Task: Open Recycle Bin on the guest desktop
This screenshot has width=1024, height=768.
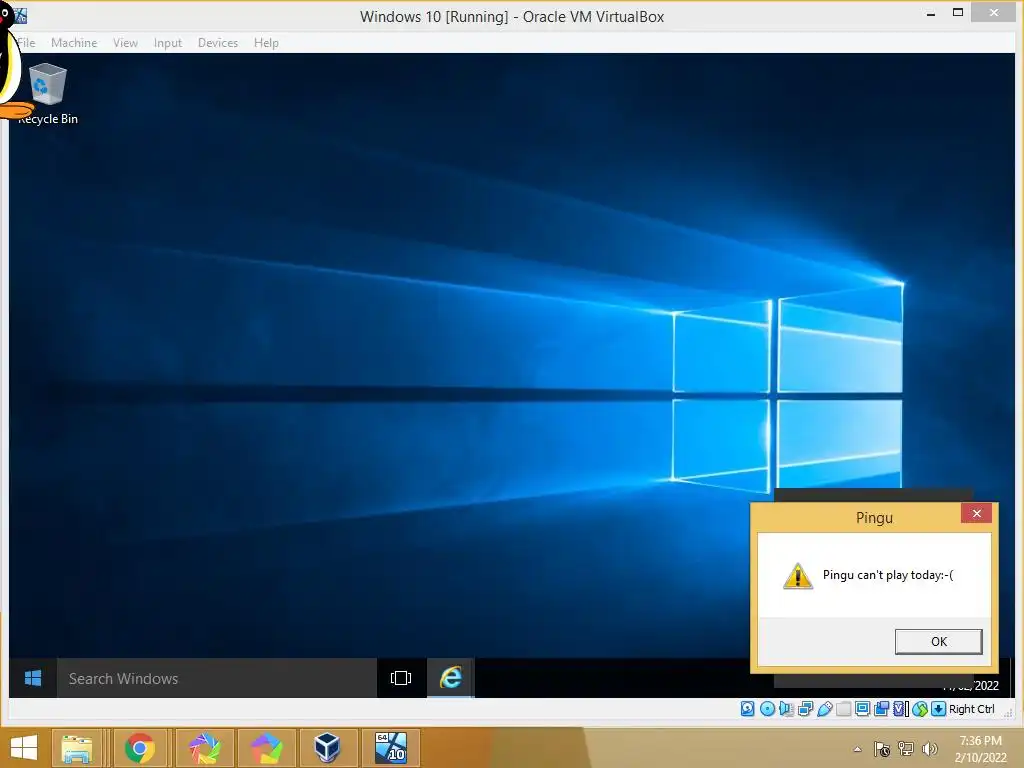Action: tap(48, 93)
